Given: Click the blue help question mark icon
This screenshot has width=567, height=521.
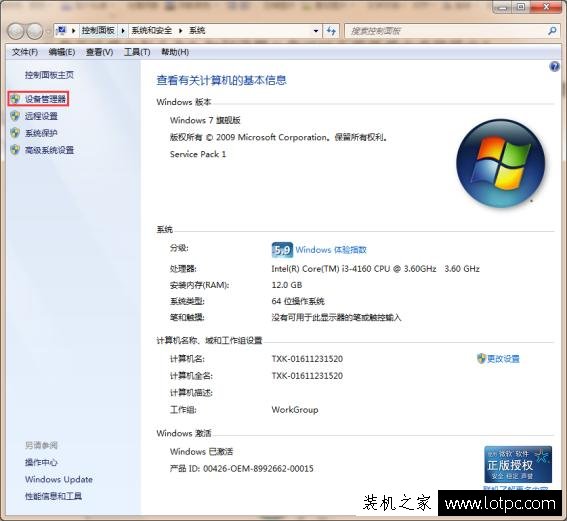Looking at the screenshot, I should coord(554,67).
